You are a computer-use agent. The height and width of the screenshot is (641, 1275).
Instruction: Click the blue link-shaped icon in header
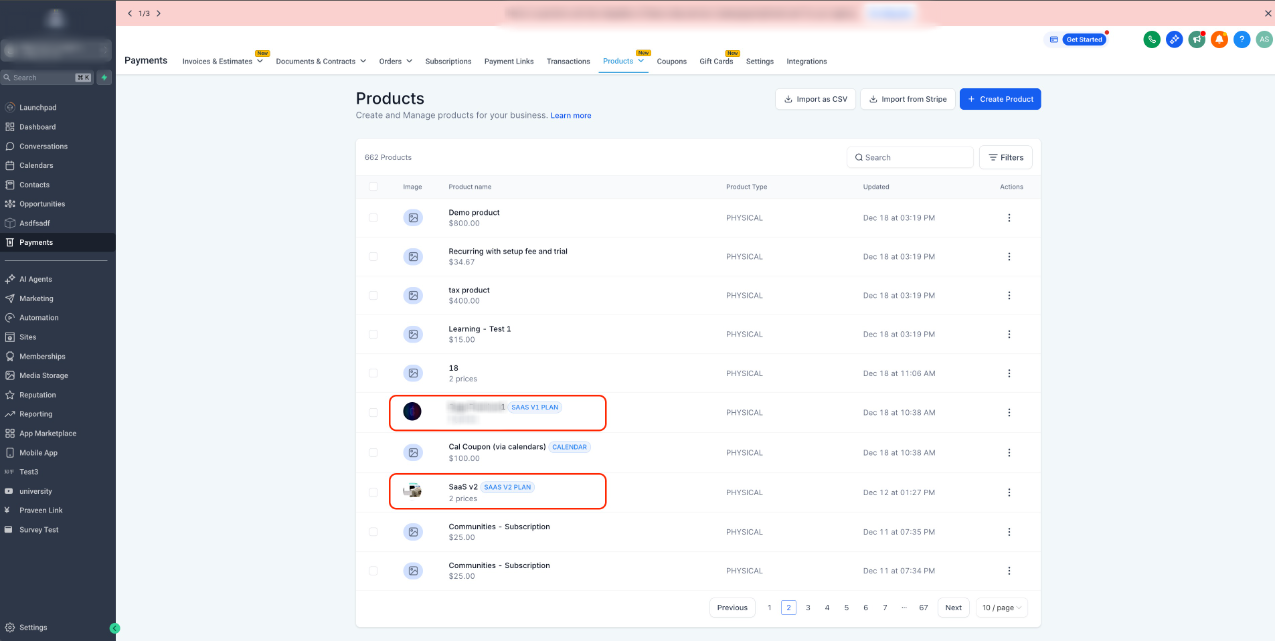click(x=1174, y=39)
